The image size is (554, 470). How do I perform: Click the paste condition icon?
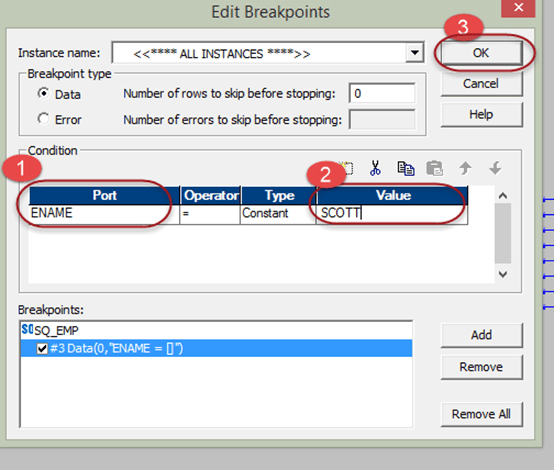coord(435,168)
